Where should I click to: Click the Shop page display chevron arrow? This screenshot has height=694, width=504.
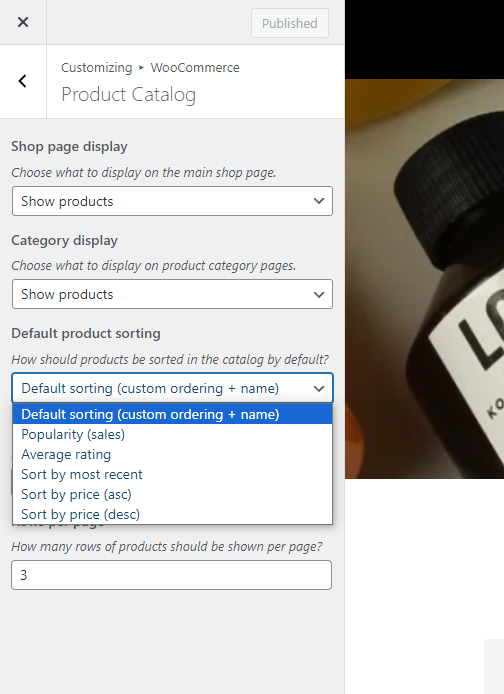click(x=319, y=201)
